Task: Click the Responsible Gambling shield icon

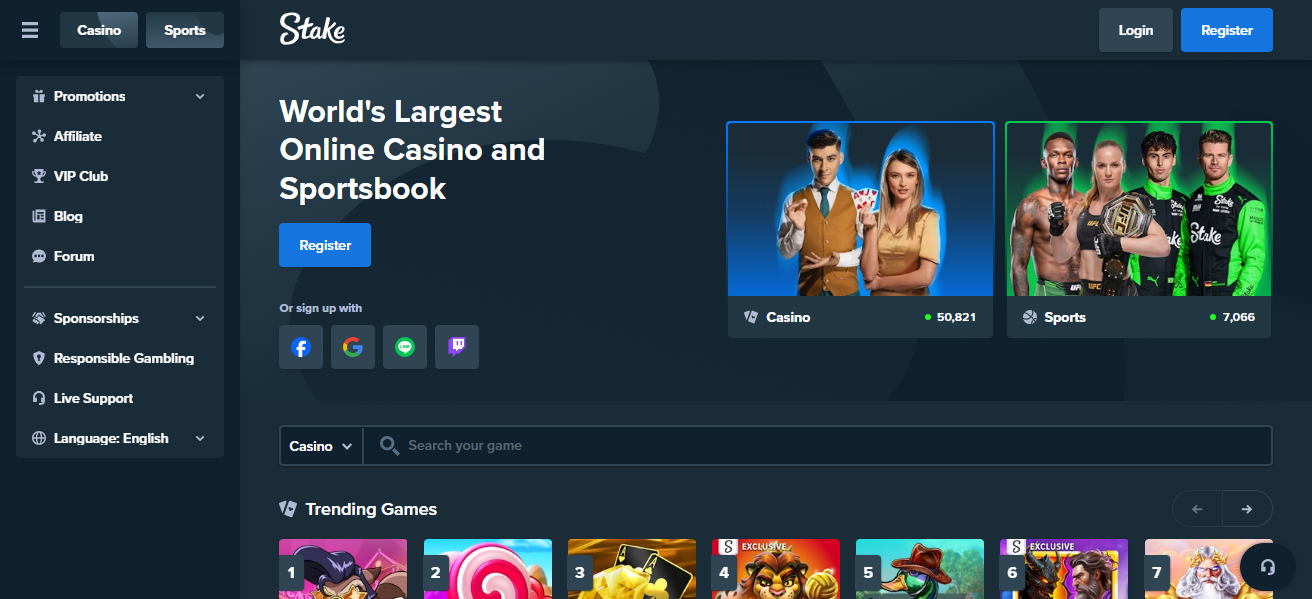Action: pyautogui.click(x=39, y=358)
